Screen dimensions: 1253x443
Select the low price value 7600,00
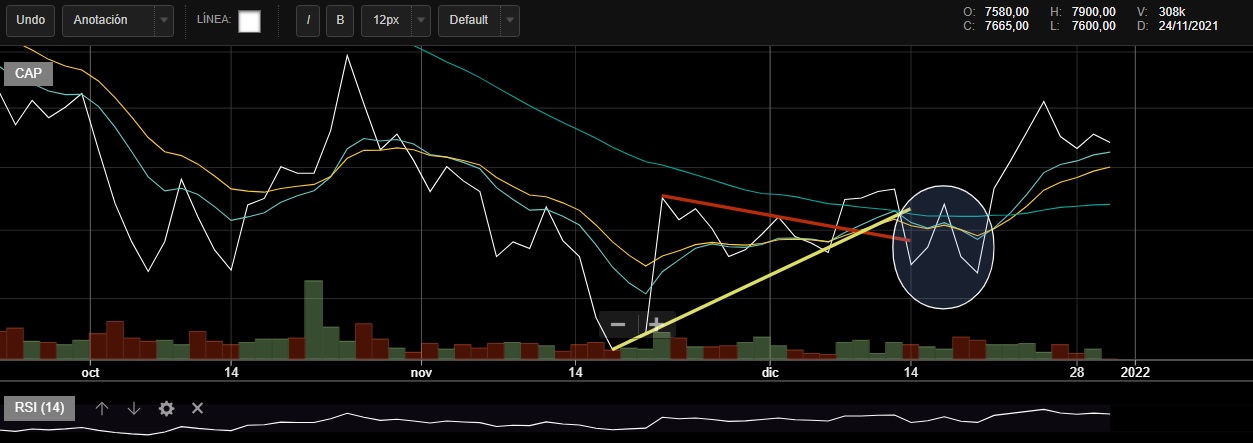pyautogui.click(x=1094, y=26)
